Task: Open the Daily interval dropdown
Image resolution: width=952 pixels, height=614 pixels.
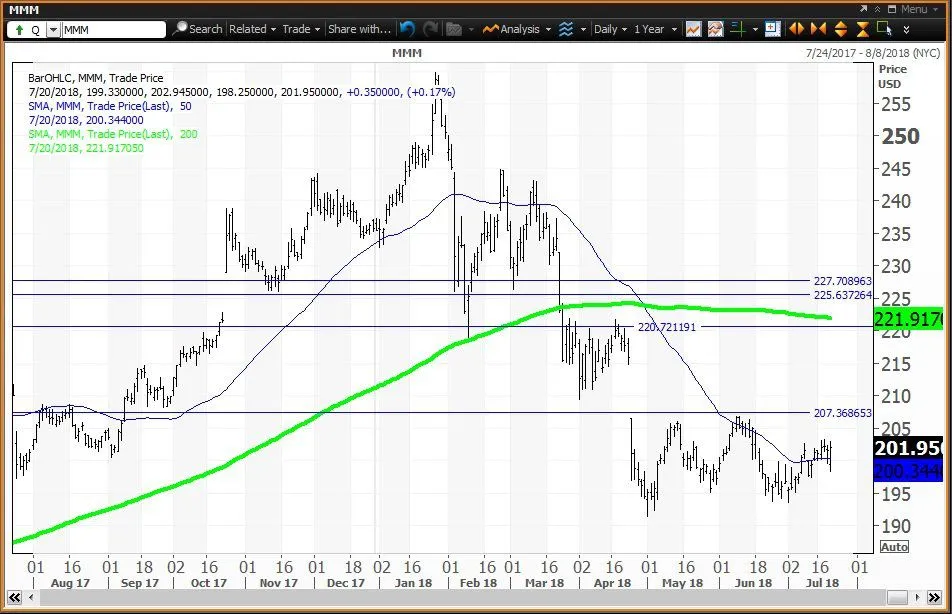Action: (x=610, y=29)
